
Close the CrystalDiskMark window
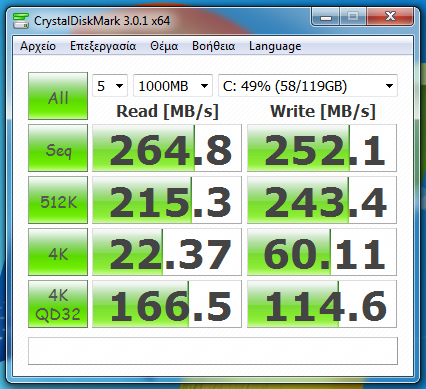click(x=390, y=16)
